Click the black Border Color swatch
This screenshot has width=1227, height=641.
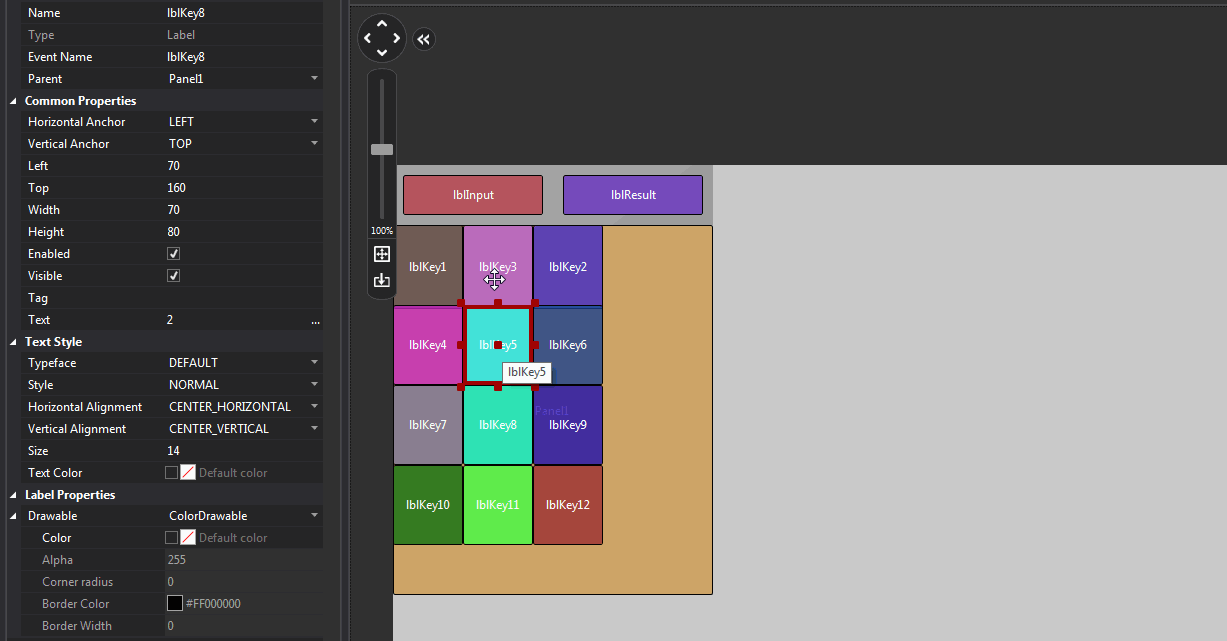(x=175, y=604)
